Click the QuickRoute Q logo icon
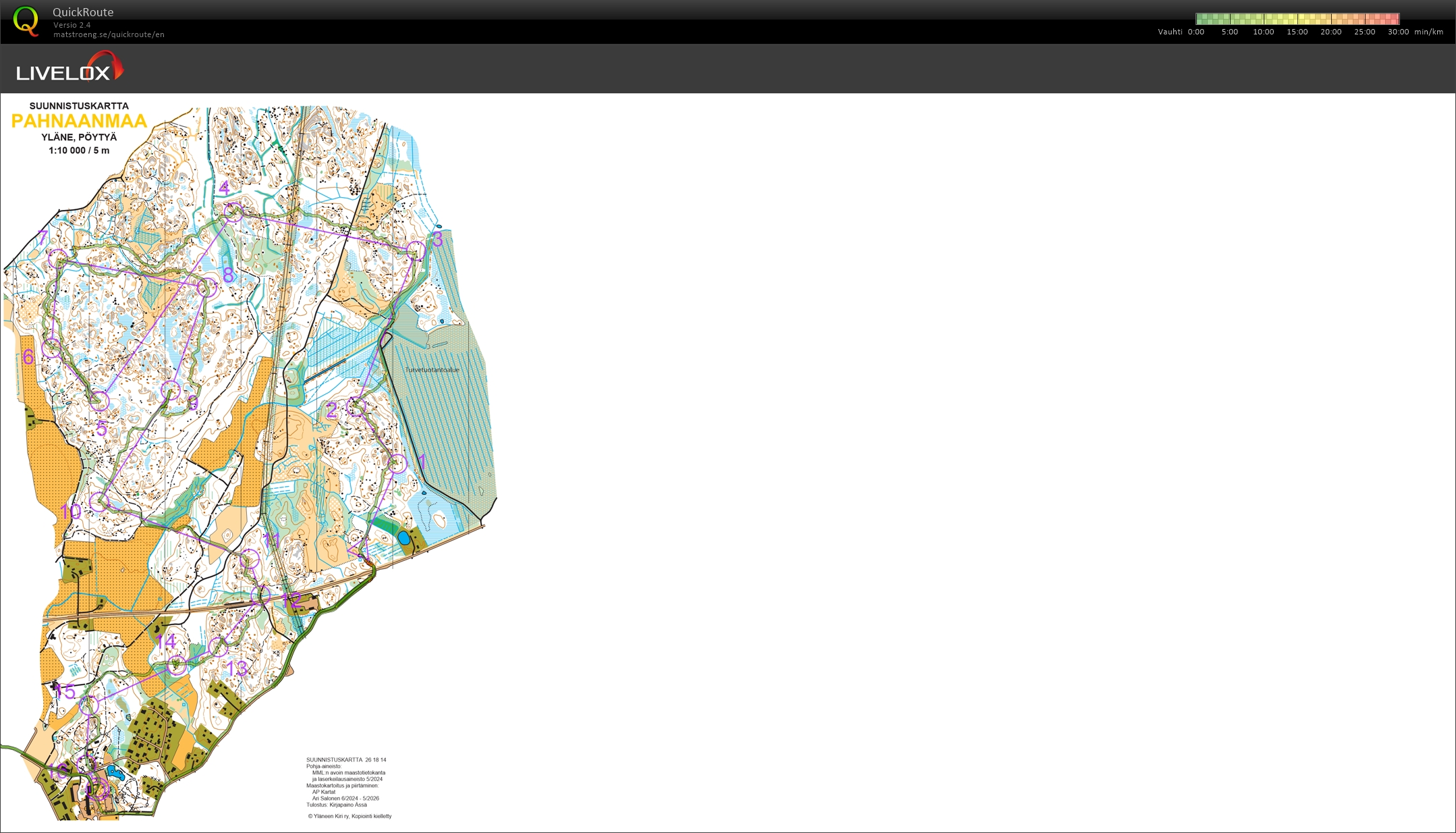 coord(26,21)
